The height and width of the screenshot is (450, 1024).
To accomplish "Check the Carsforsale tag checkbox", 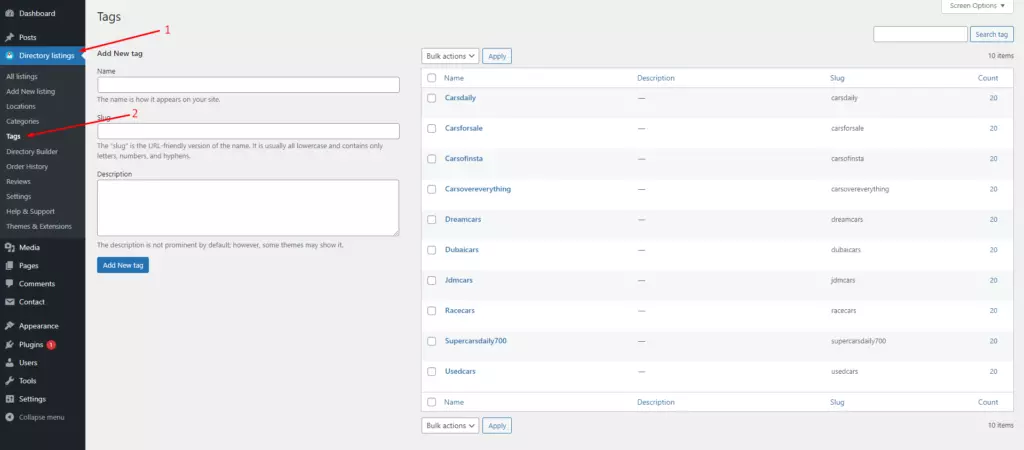I will tap(432, 129).
